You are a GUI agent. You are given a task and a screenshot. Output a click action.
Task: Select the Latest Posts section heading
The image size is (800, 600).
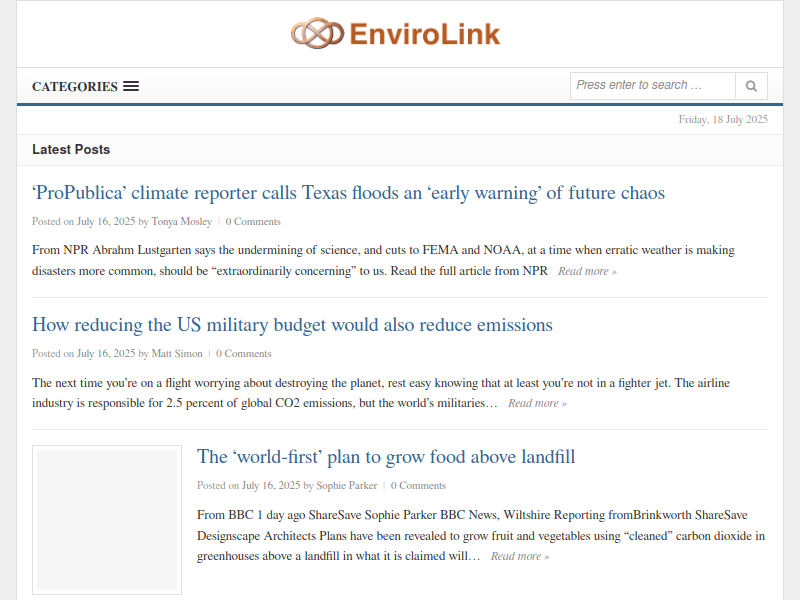click(x=71, y=148)
